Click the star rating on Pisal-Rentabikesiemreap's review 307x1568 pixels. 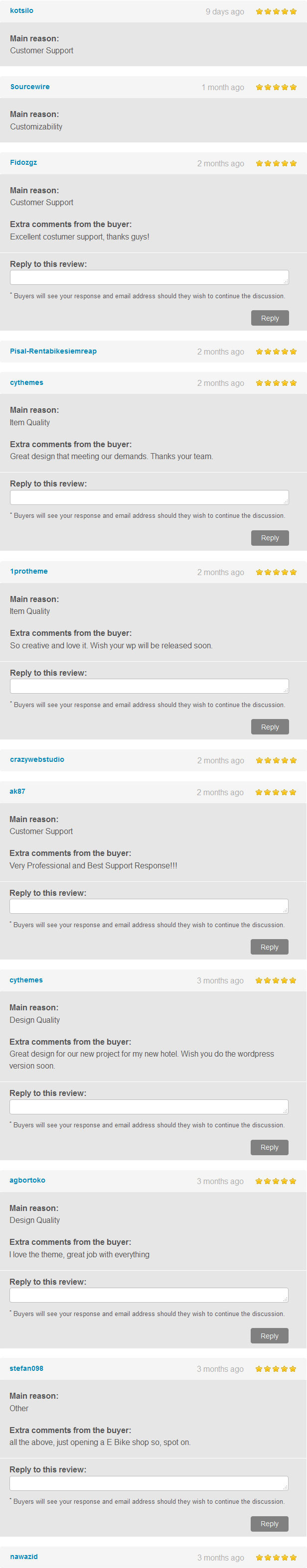point(276,352)
